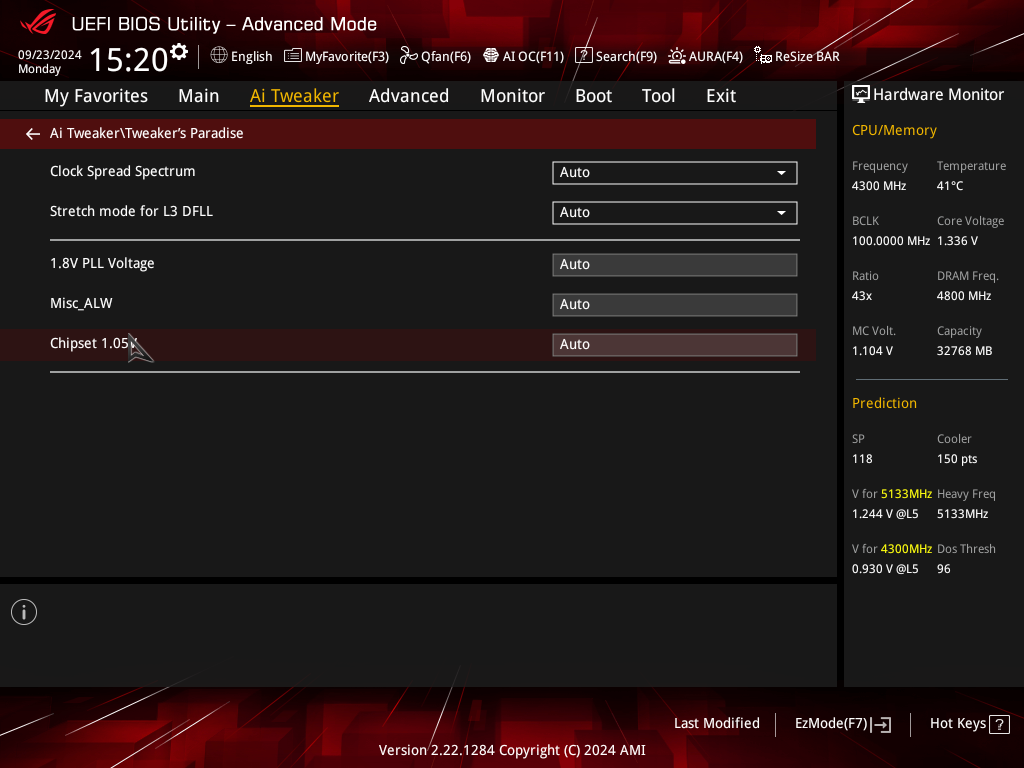1024x768 pixels.
Task: Open Qfan(F6) fan control
Action: (435, 56)
